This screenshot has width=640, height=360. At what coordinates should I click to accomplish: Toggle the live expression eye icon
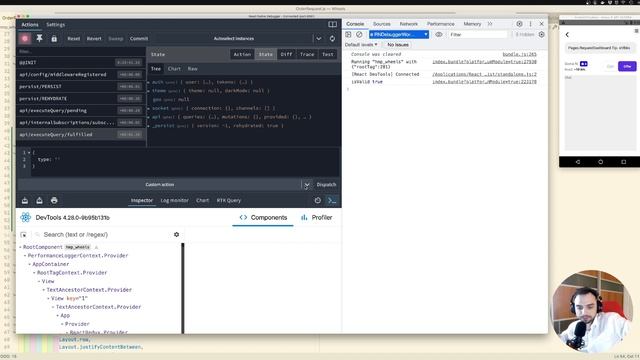pos(439,35)
